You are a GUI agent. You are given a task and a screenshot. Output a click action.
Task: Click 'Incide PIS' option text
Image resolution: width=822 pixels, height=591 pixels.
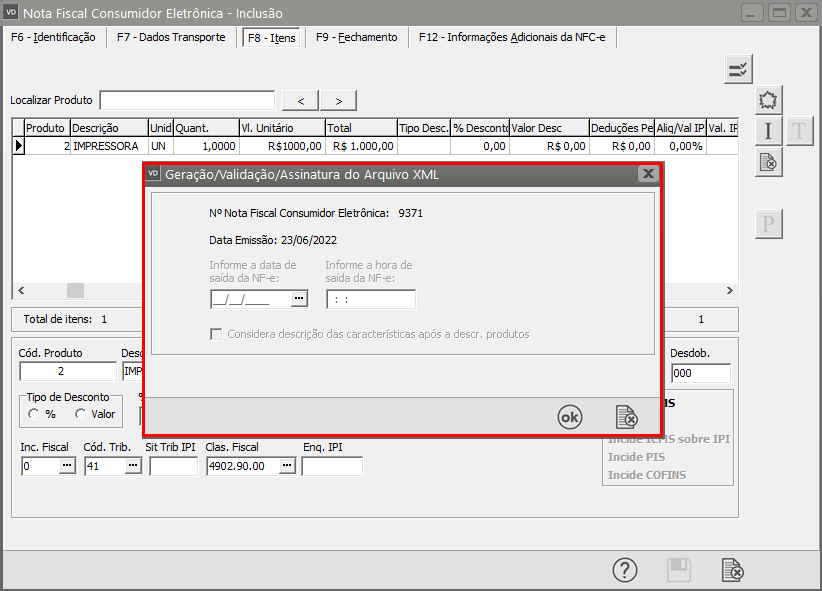(636, 457)
